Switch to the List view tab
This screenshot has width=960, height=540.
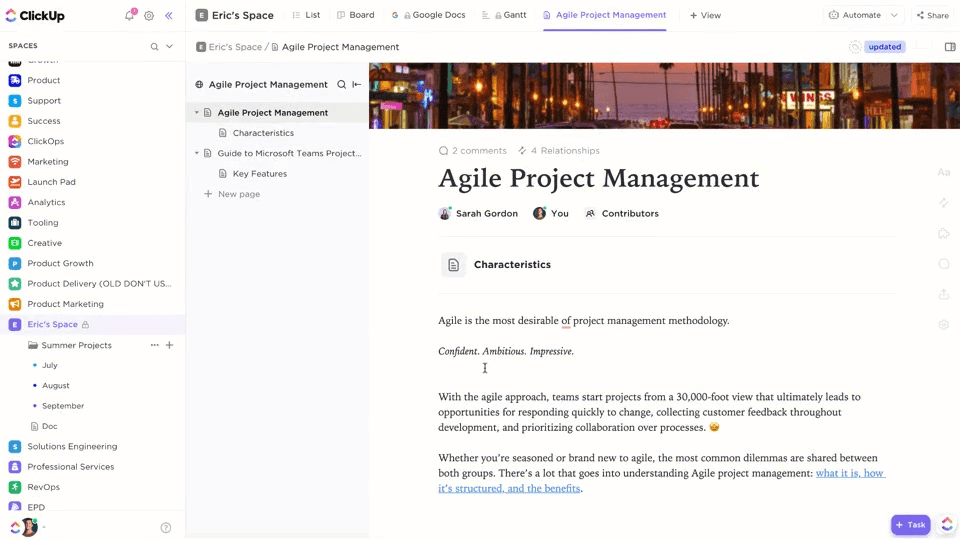coord(306,15)
